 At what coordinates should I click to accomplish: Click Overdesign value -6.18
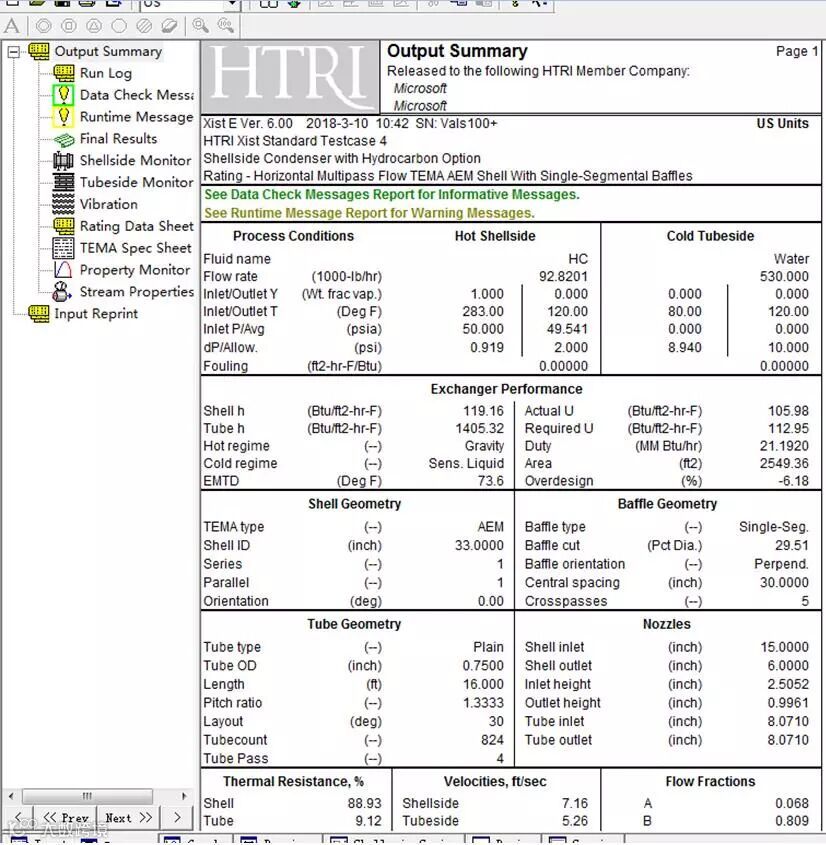point(794,481)
